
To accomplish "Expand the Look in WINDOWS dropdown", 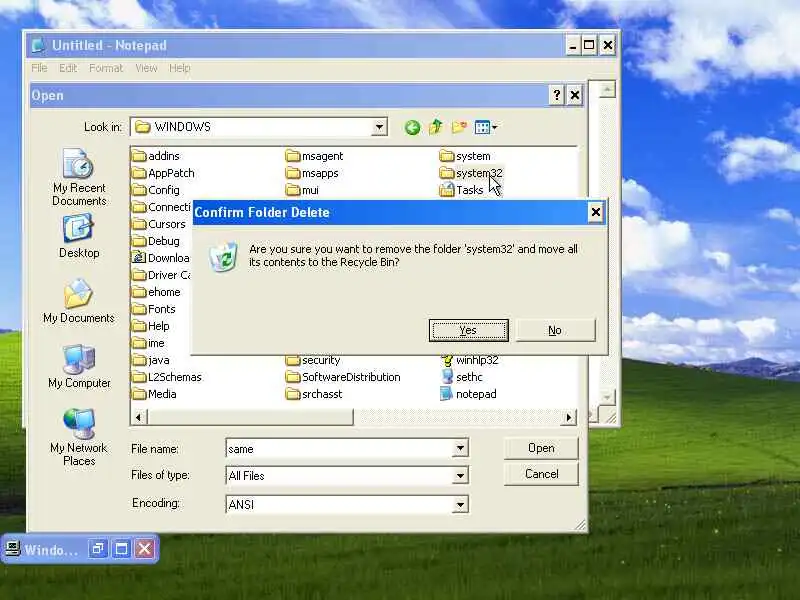I will point(379,127).
